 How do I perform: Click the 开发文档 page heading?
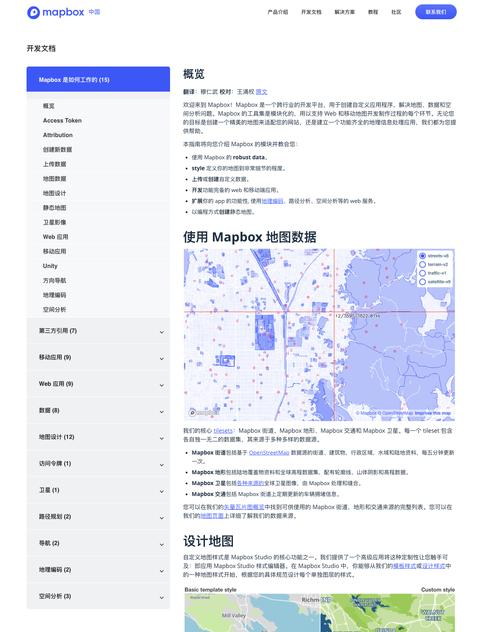pyautogui.click(x=41, y=48)
